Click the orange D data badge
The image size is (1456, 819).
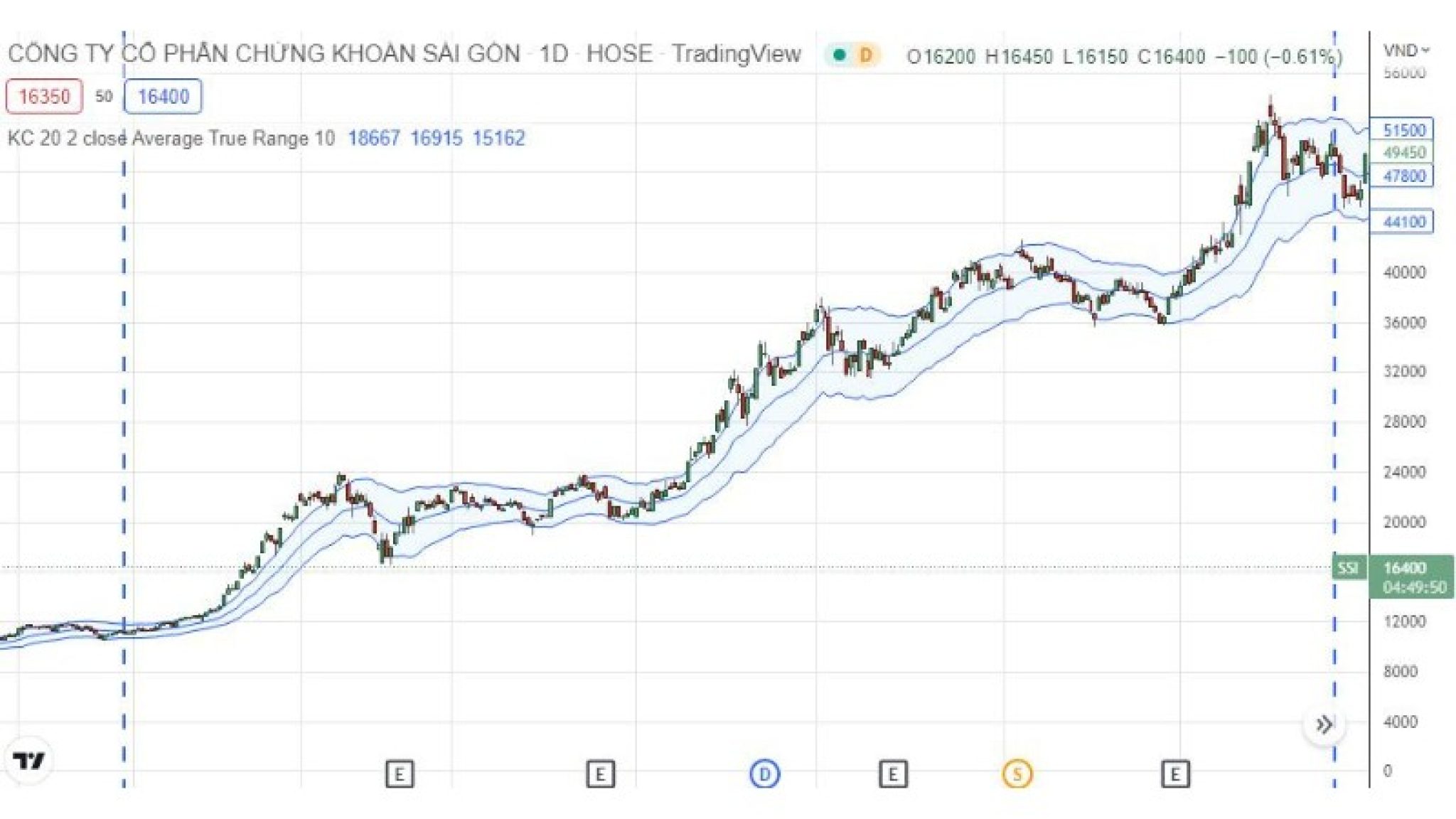click(865, 55)
